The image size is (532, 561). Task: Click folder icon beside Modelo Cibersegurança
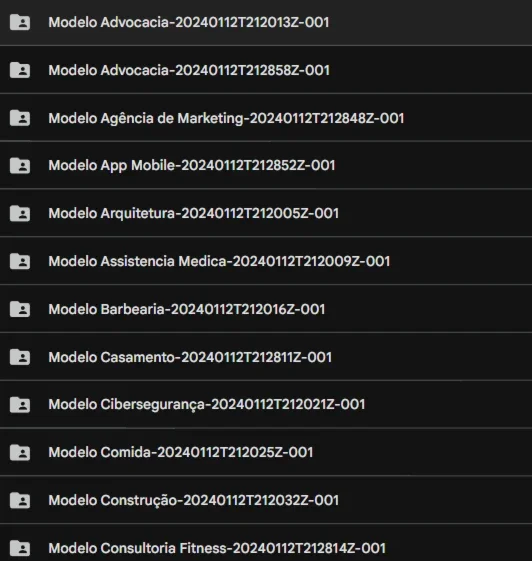point(20,405)
